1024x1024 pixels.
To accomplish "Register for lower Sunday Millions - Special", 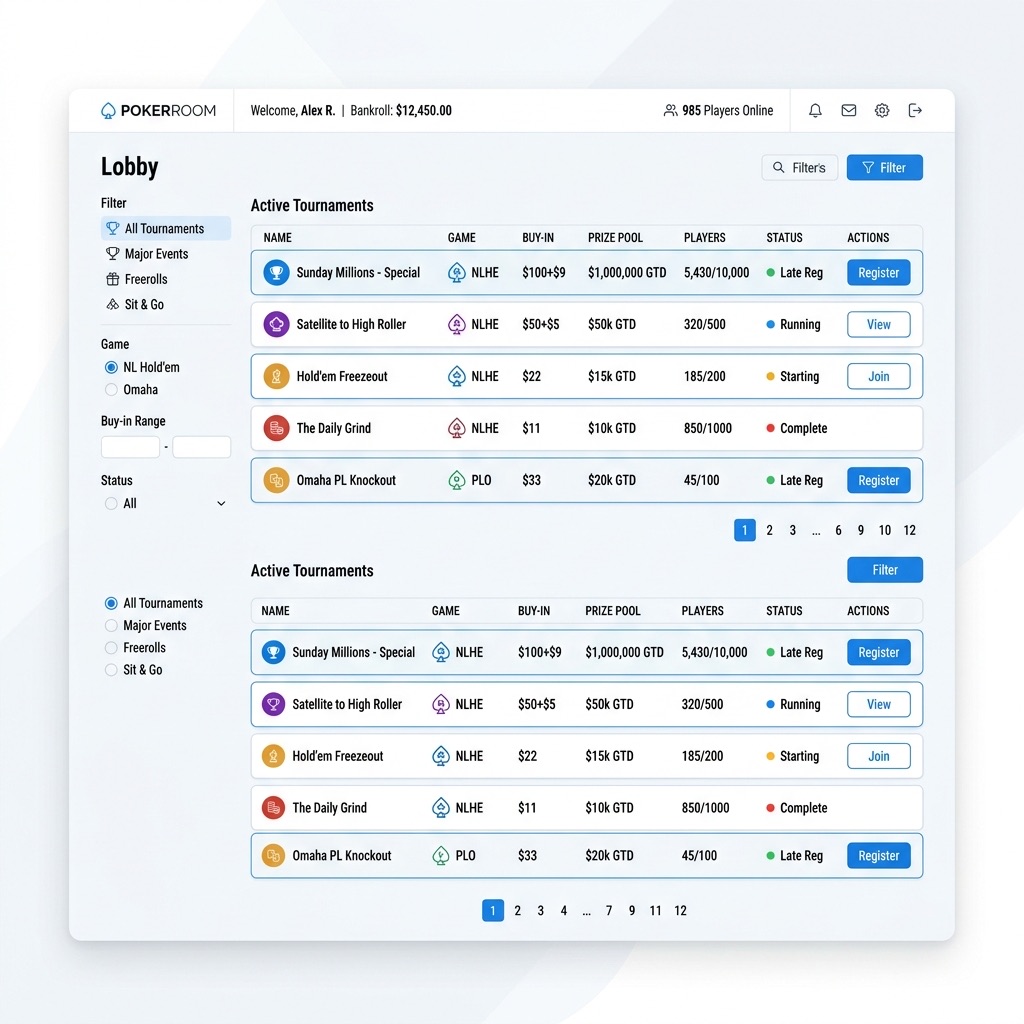I will [x=878, y=652].
